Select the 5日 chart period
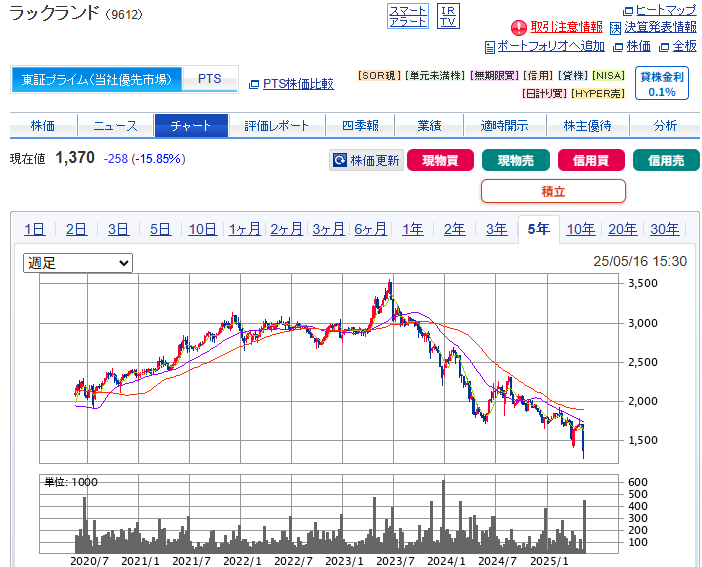This screenshot has height=567, width=702. [x=160, y=229]
